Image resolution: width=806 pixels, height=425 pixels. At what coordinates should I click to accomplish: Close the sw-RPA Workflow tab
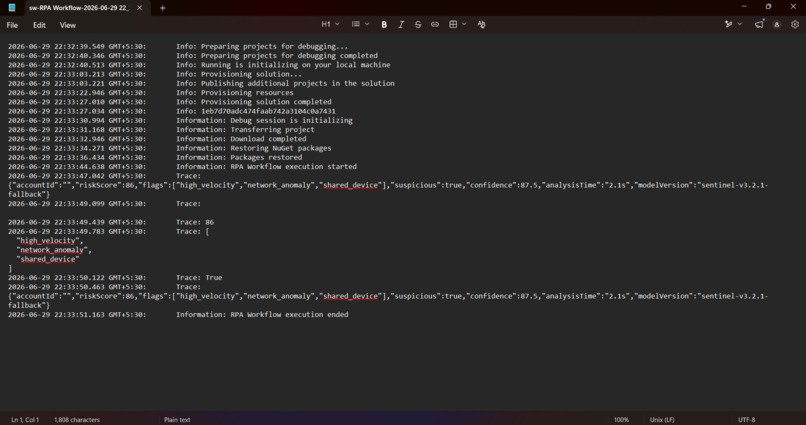coord(139,8)
